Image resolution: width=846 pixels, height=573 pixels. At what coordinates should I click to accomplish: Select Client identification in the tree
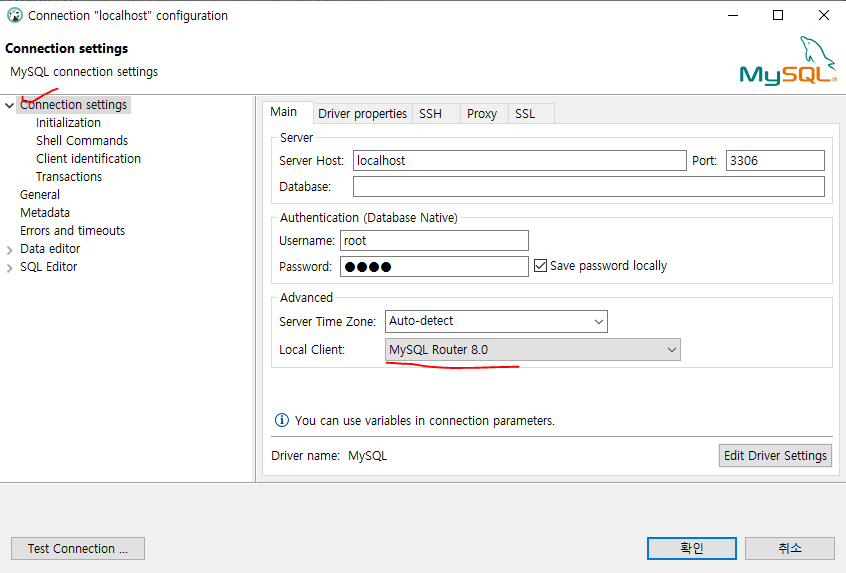pos(88,159)
